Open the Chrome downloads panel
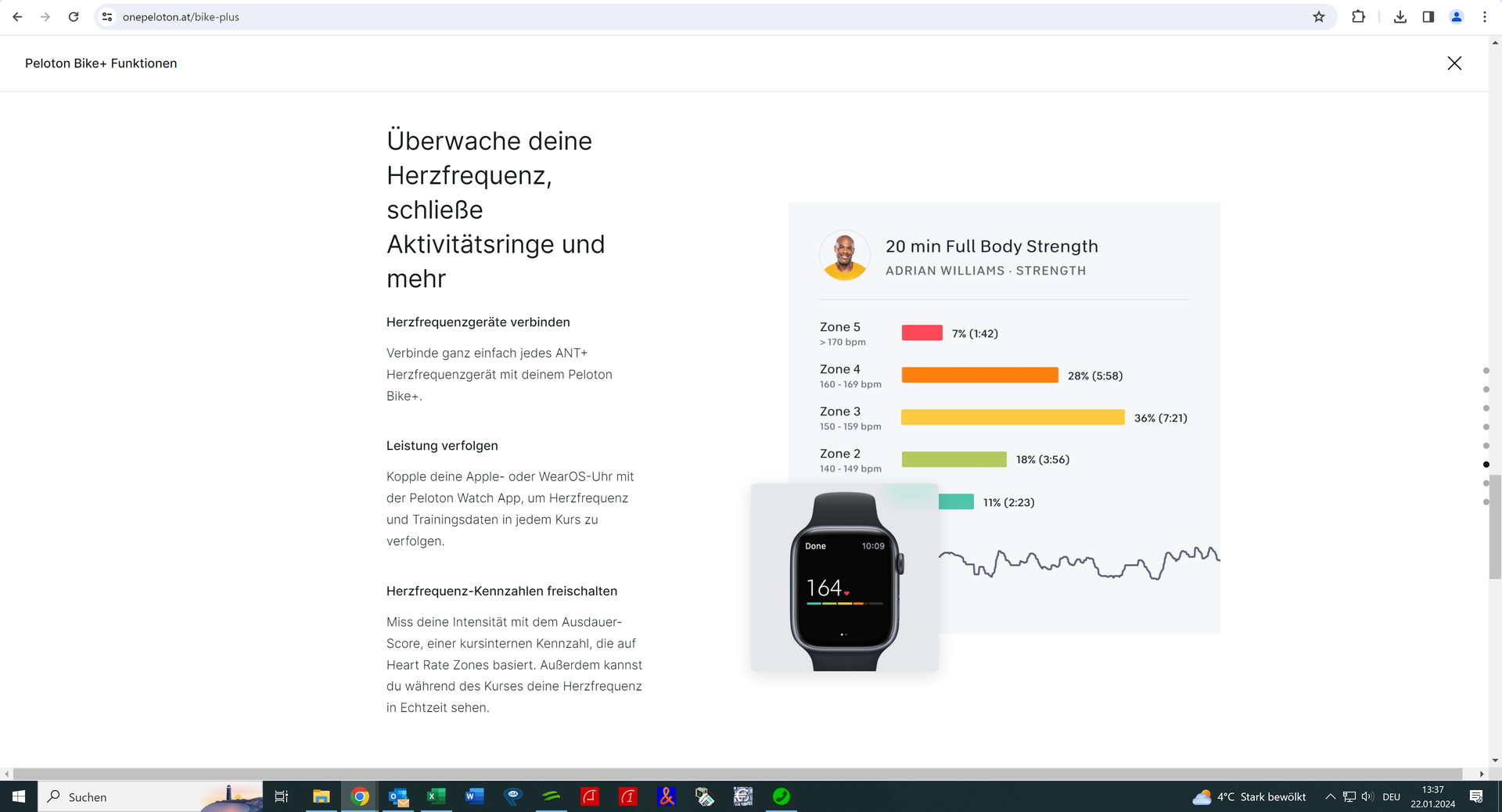Image resolution: width=1502 pixels, height=812 pixels. pyautogui.click(x=1400, y=16)
